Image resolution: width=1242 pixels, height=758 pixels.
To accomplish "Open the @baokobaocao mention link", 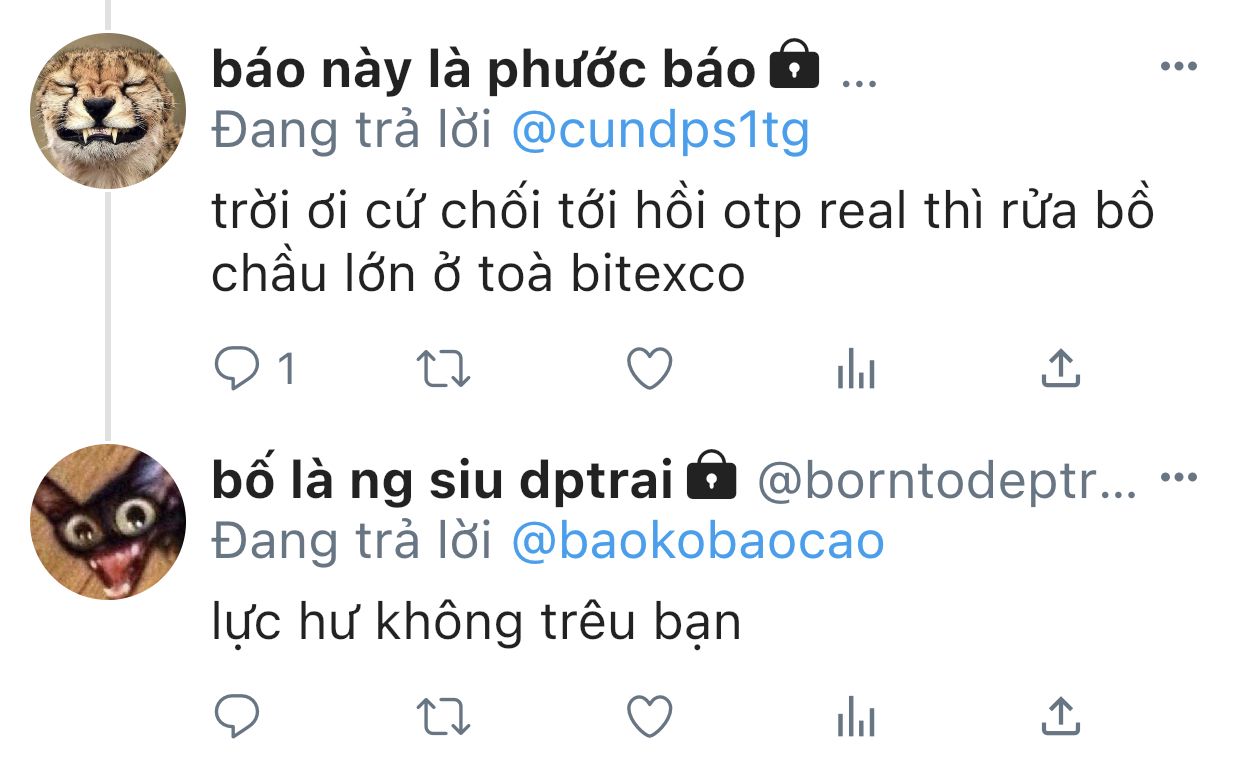I will 697,541.
